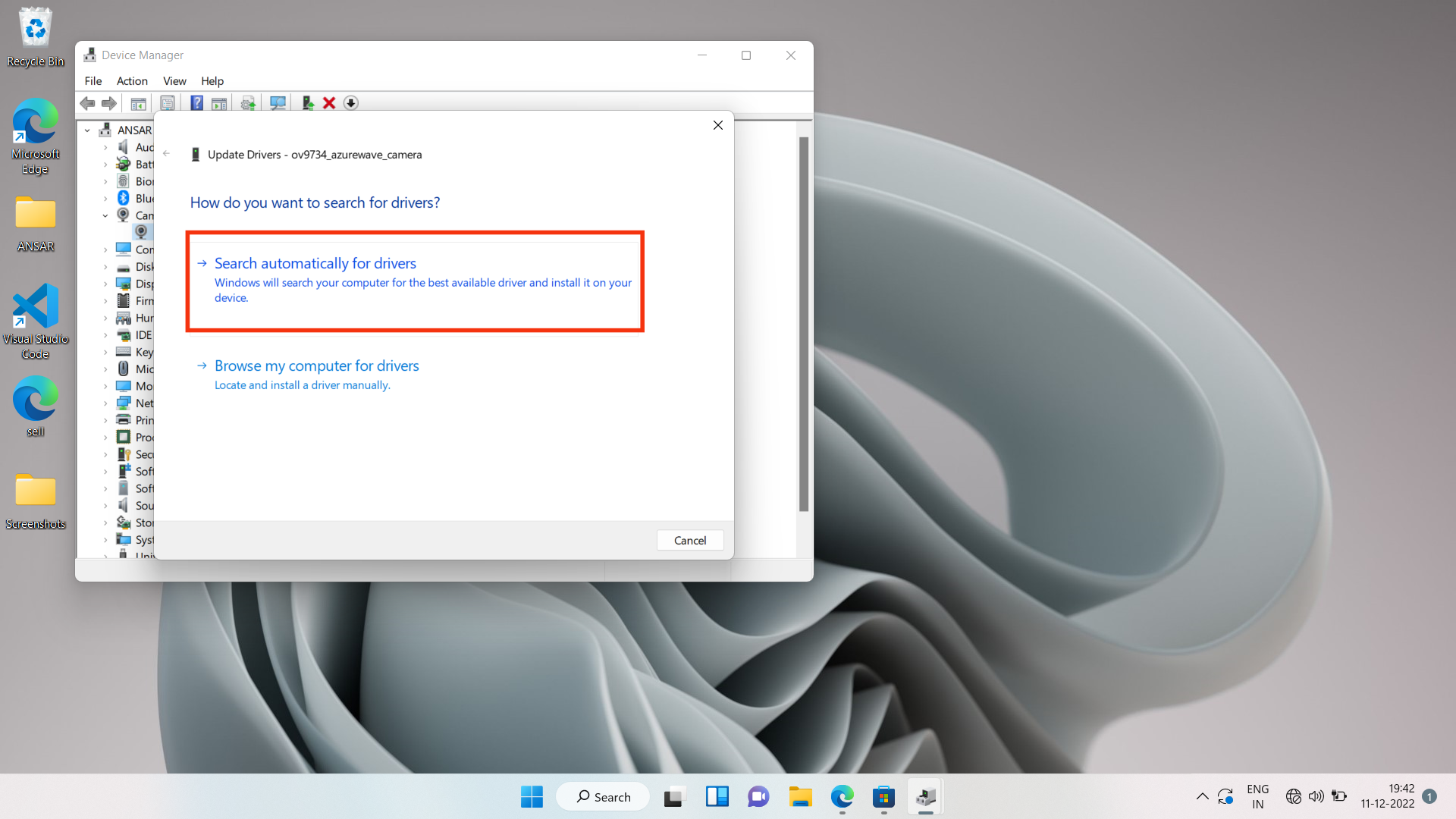1456x819 pixels.
Task: Click the Update driver software toolbar icon
Action: [x=247, y=102]
